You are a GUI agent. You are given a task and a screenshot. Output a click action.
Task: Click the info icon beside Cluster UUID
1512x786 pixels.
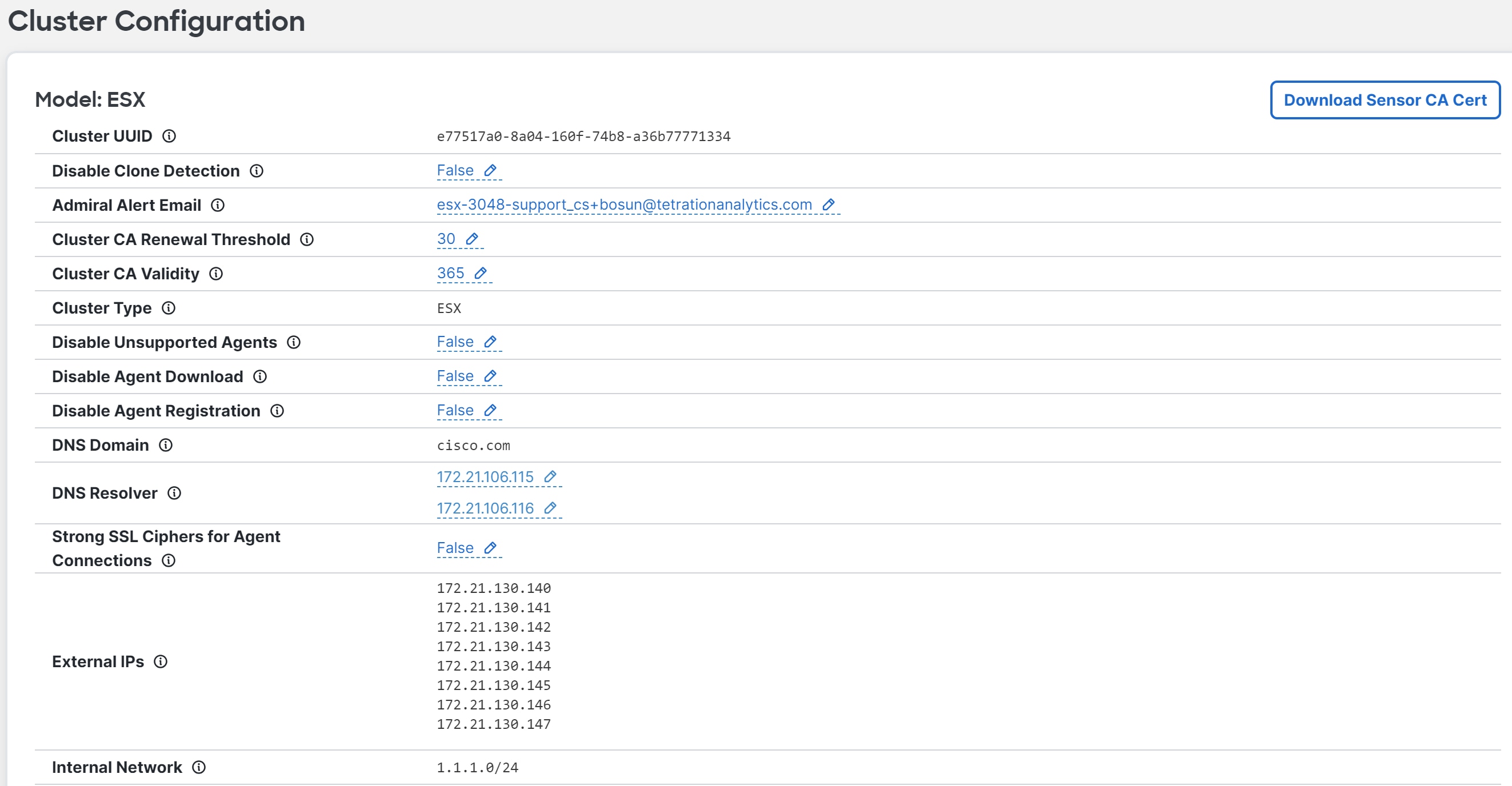click(170, 136)
